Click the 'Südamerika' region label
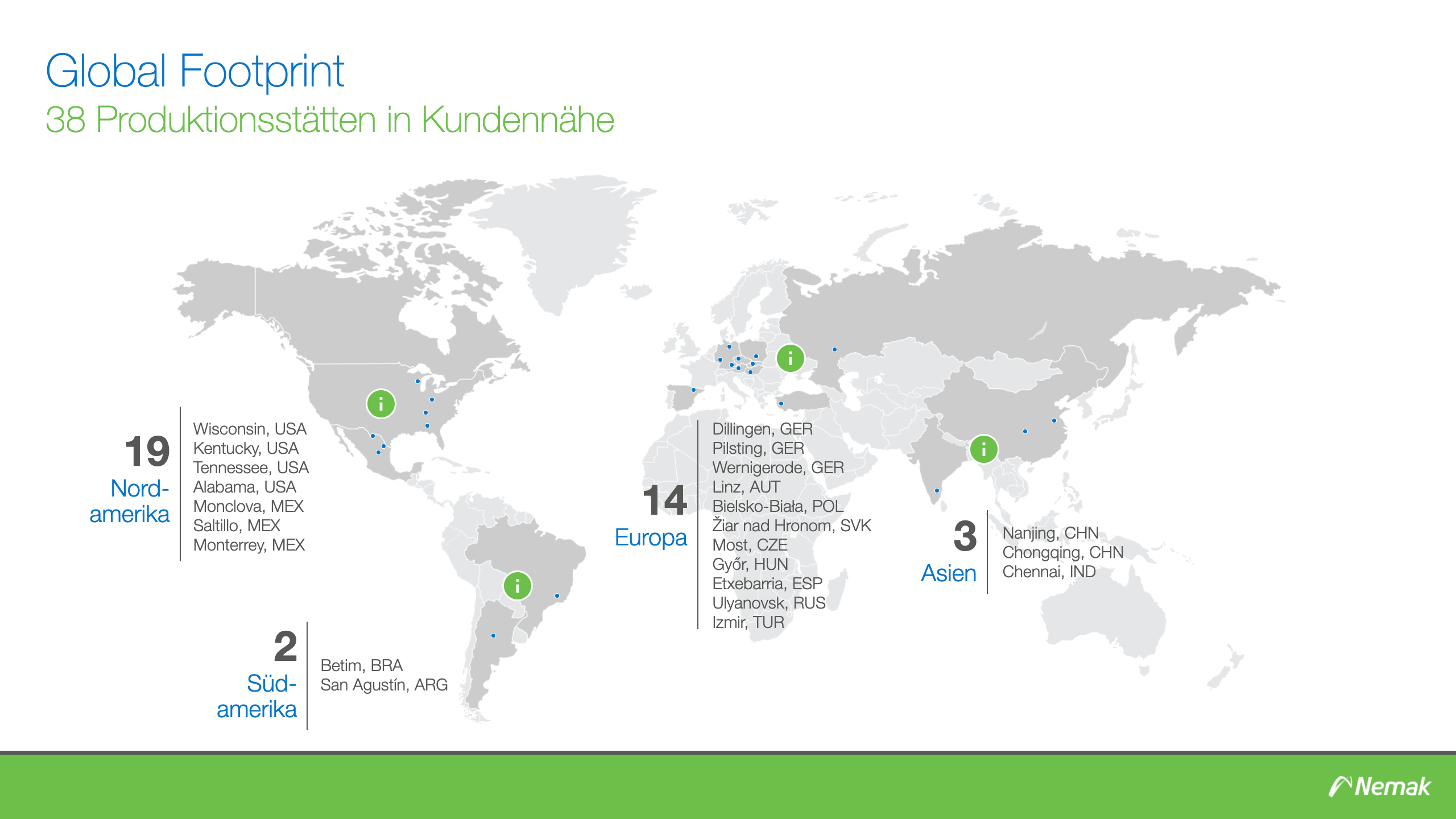This screenshot has width=1456, height=819. tap(257, 696)
